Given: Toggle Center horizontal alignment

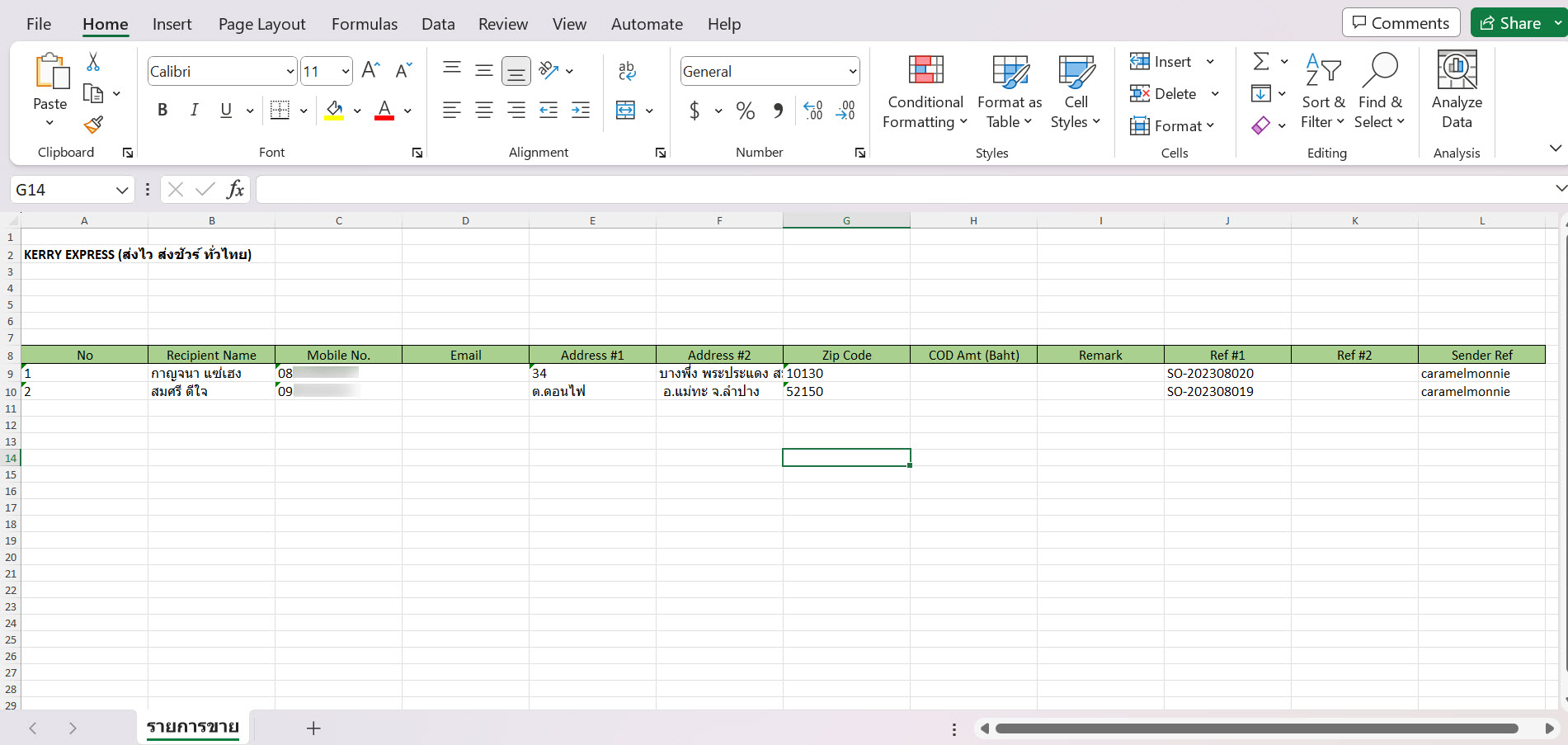Looking at the screenshot, I should 484,110.
